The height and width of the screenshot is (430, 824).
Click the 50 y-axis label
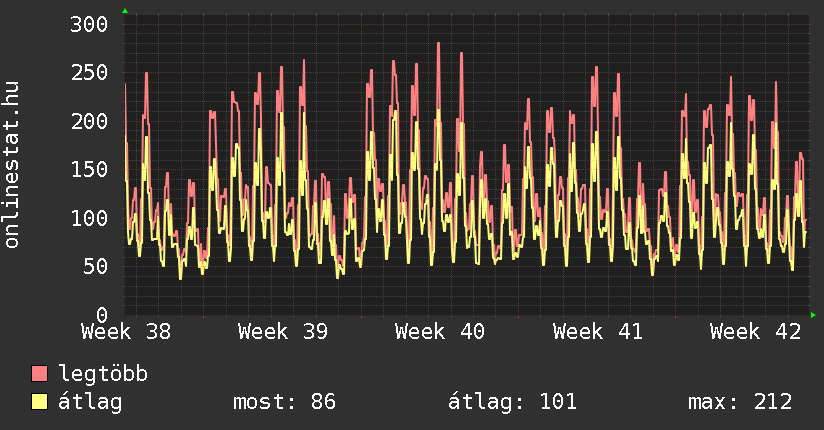[95, 266]
